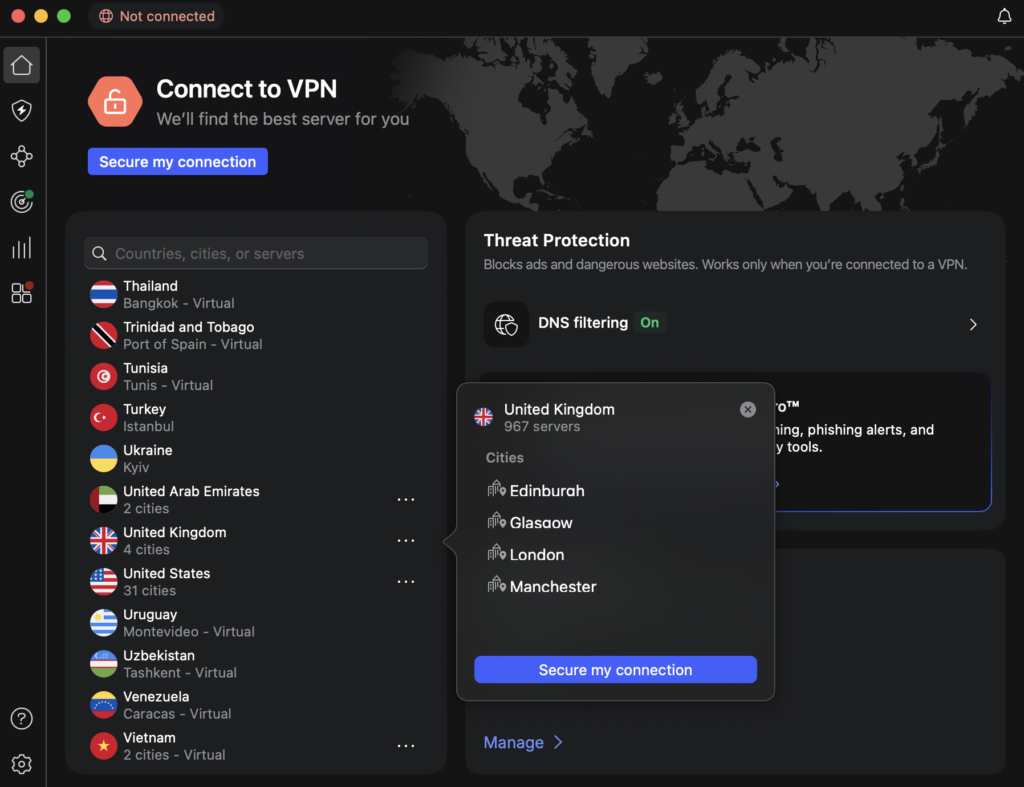Open the Home tab in sidebar
Screen dimensions: 1024x787
point(22,65)
